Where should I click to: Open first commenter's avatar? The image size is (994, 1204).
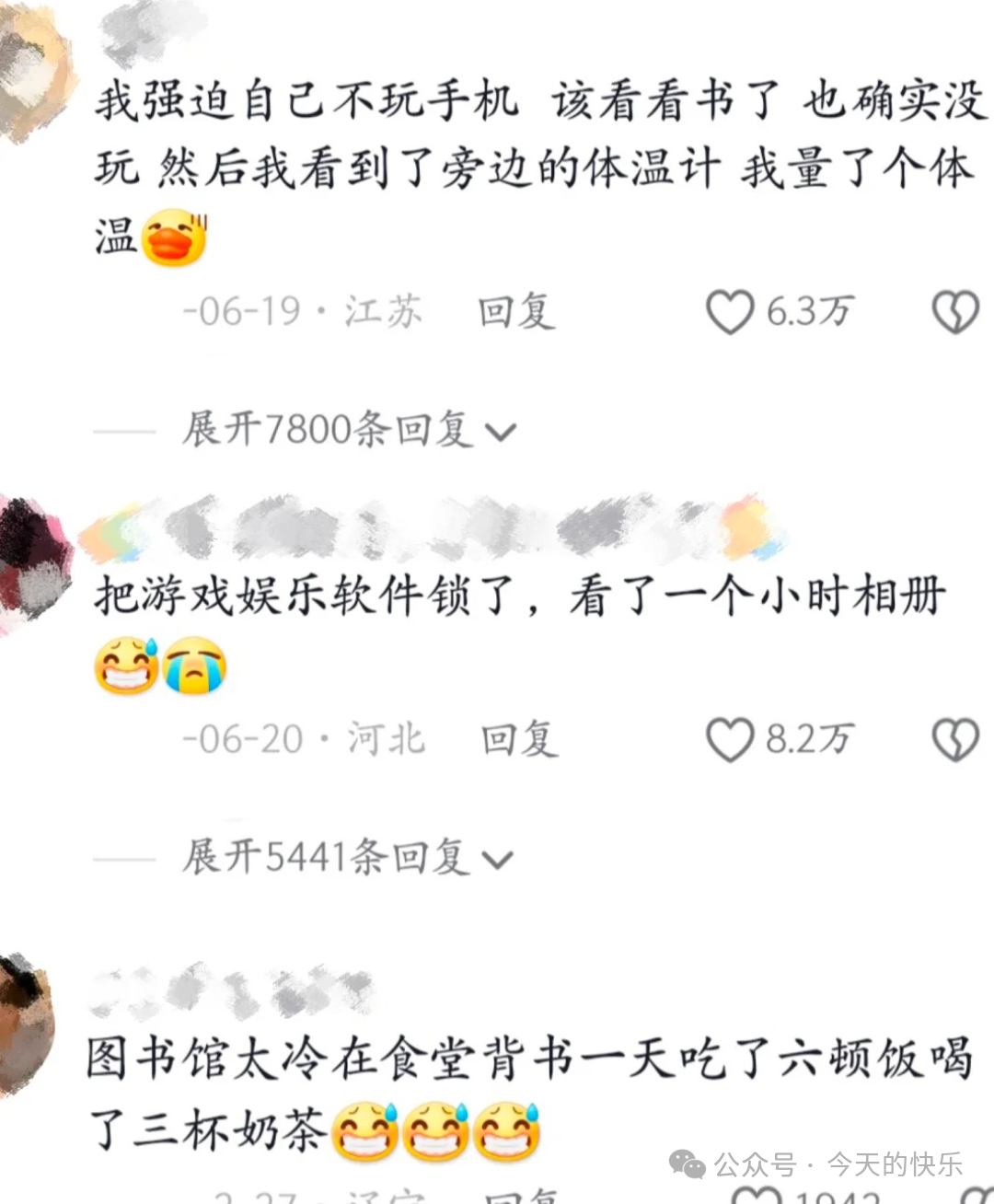click(35, 72)
